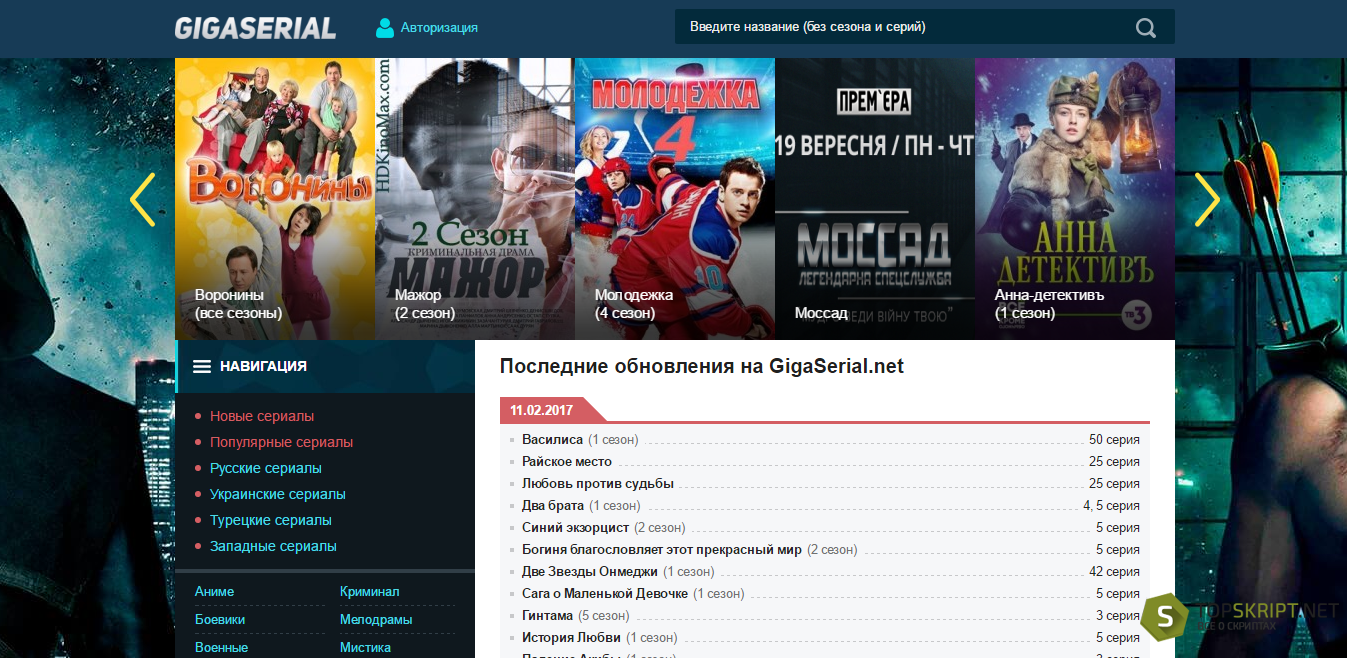The width and height of the screenshot is (1347, 658).
Task: Click the 11.02.2017 date label
Action: [x=541, y=410]
